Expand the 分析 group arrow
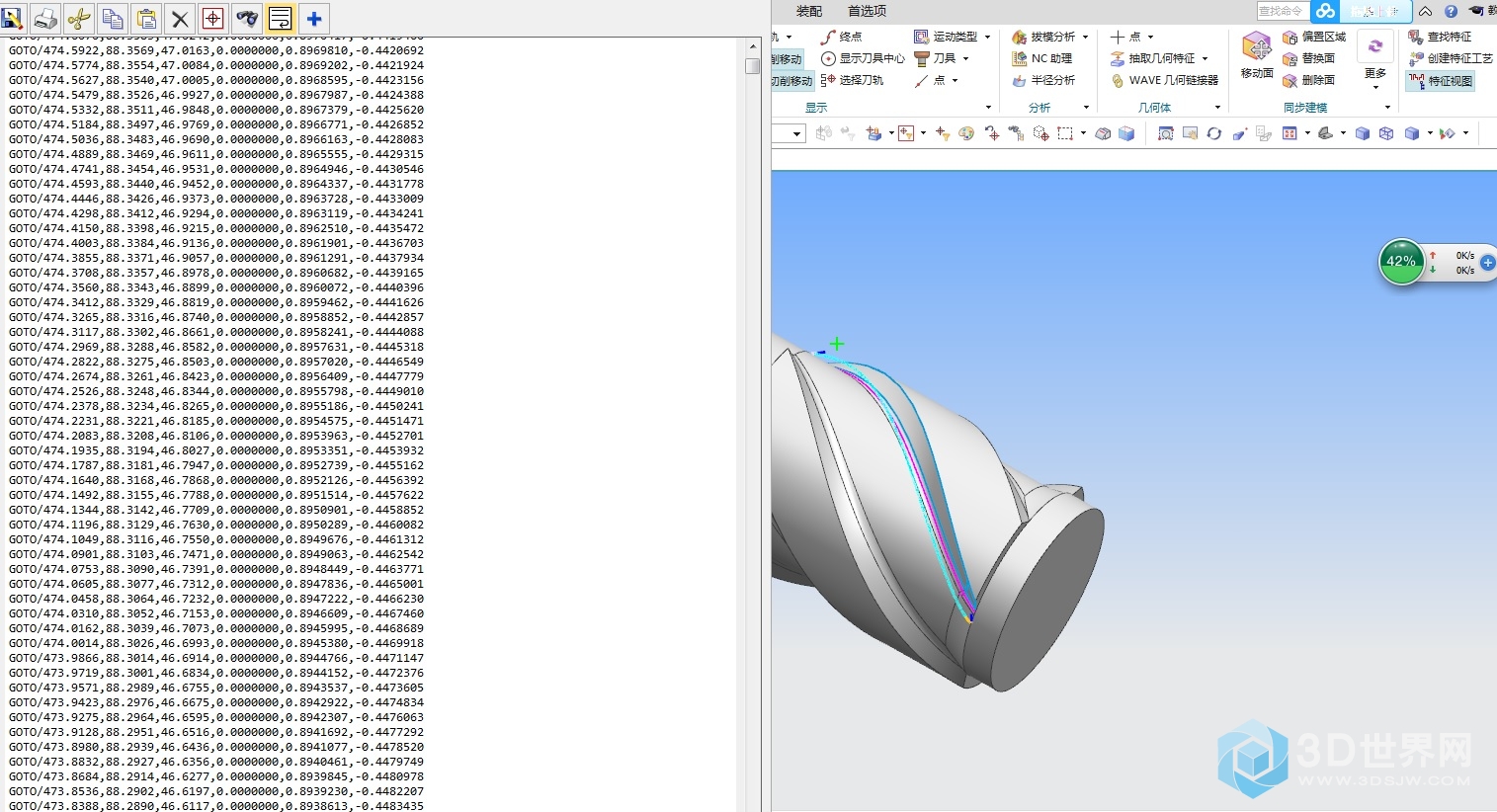Screen dimensions: 1497x812 tap(1086, 108)
